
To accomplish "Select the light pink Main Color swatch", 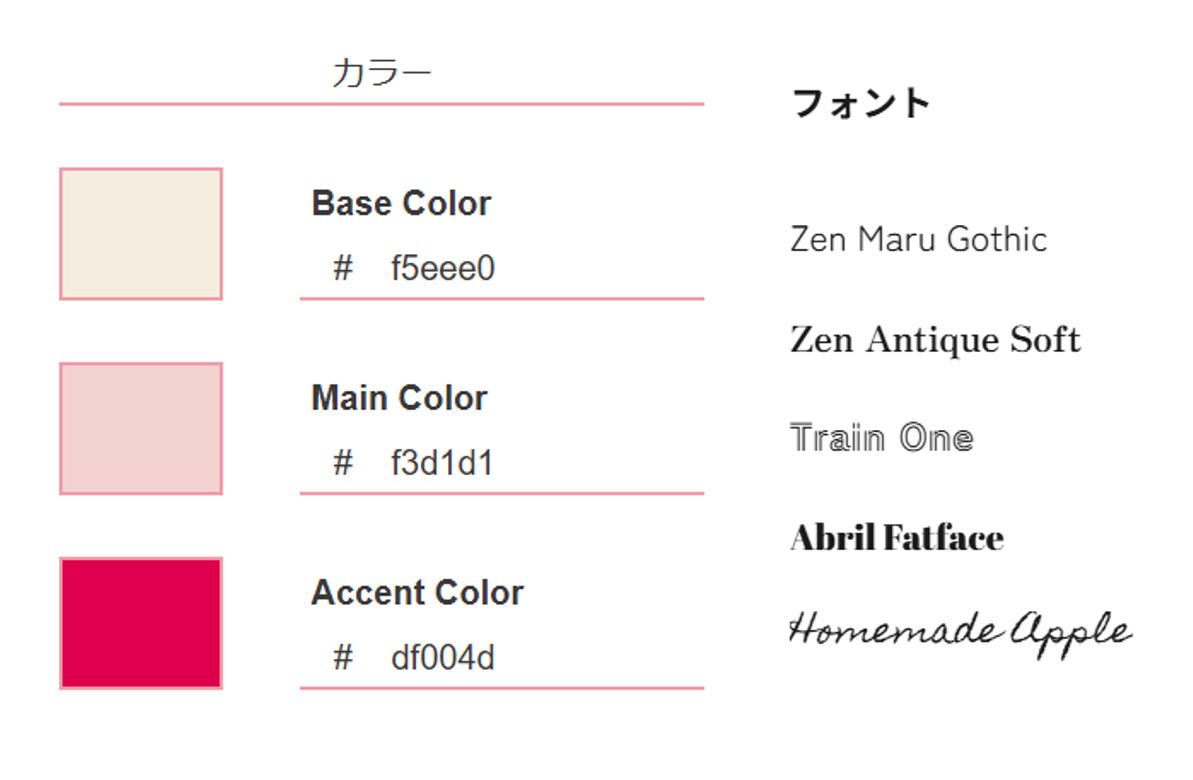I will point(141,428).
